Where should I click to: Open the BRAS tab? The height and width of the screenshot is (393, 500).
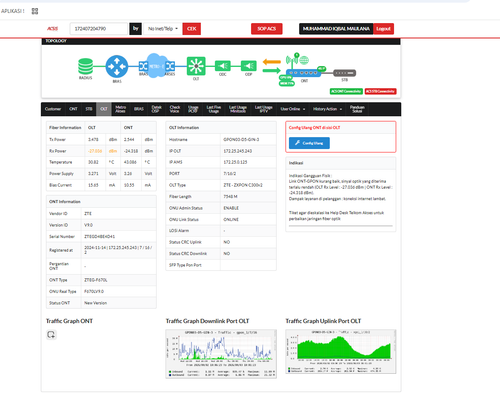point(139,109)
